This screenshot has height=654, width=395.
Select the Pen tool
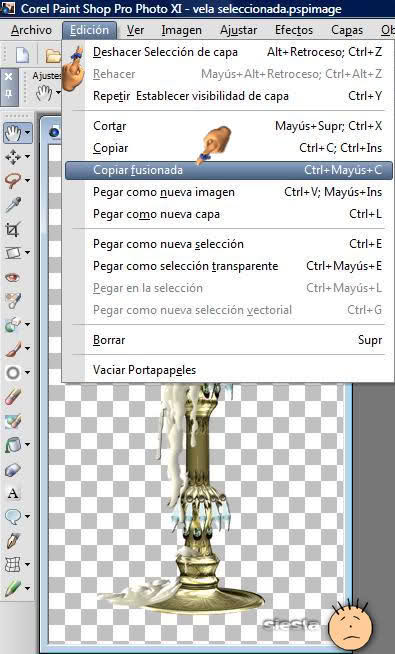(13, 541)
